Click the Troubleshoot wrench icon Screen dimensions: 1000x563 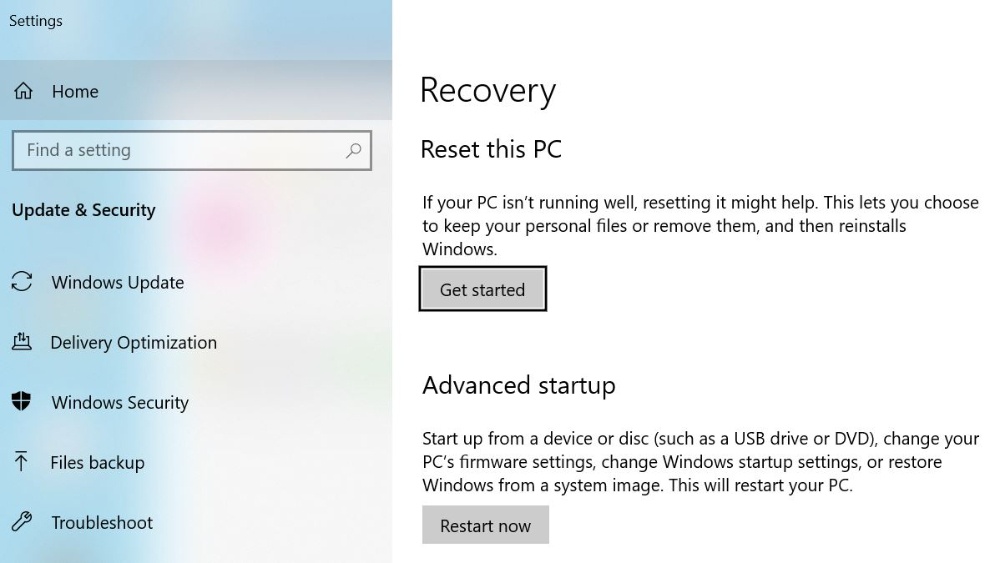pyautogui.click(x=22, y=522)
